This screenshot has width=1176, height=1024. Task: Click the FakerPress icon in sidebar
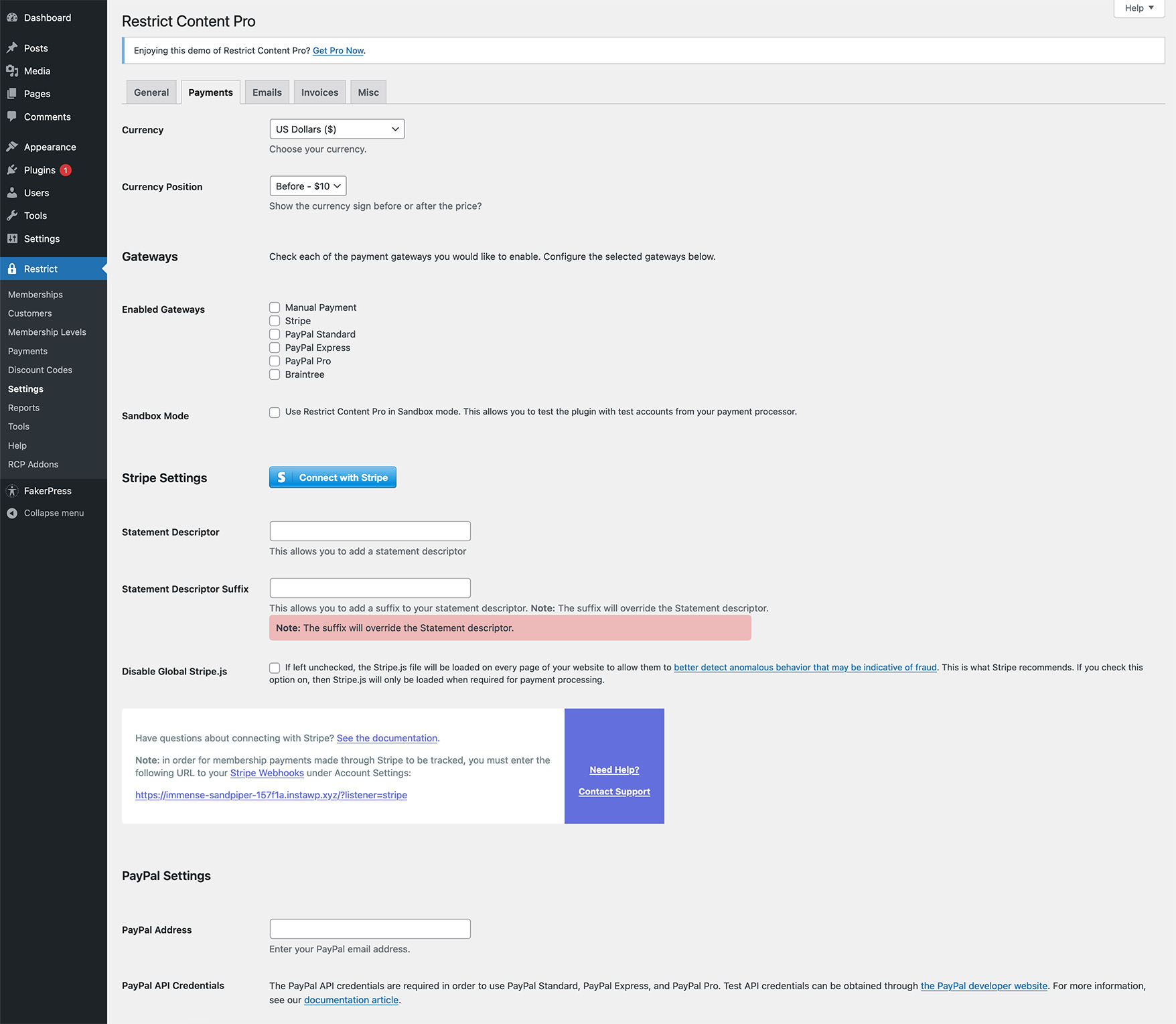[x=12, y=491]
